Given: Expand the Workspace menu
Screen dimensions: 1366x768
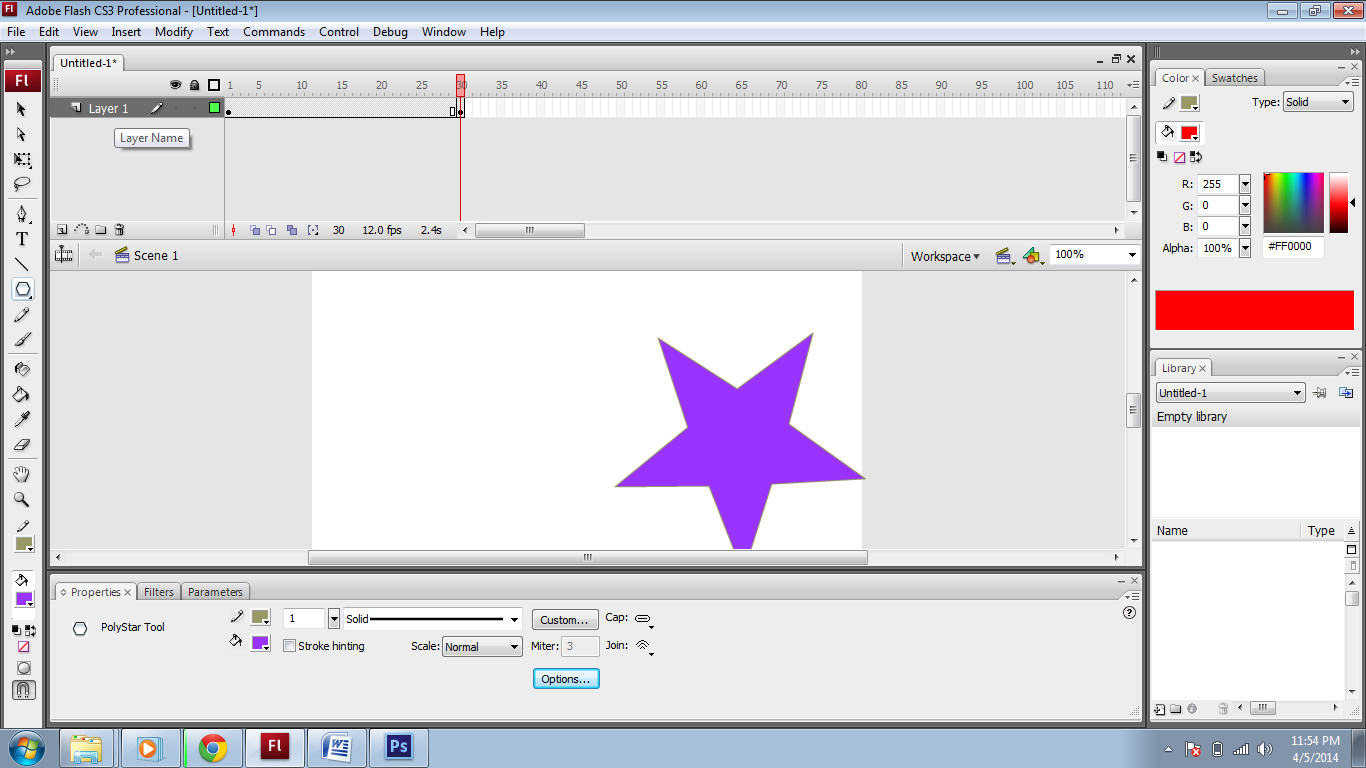Looking at the screenshot, I should pyautogui.click(x=944, y=256).
